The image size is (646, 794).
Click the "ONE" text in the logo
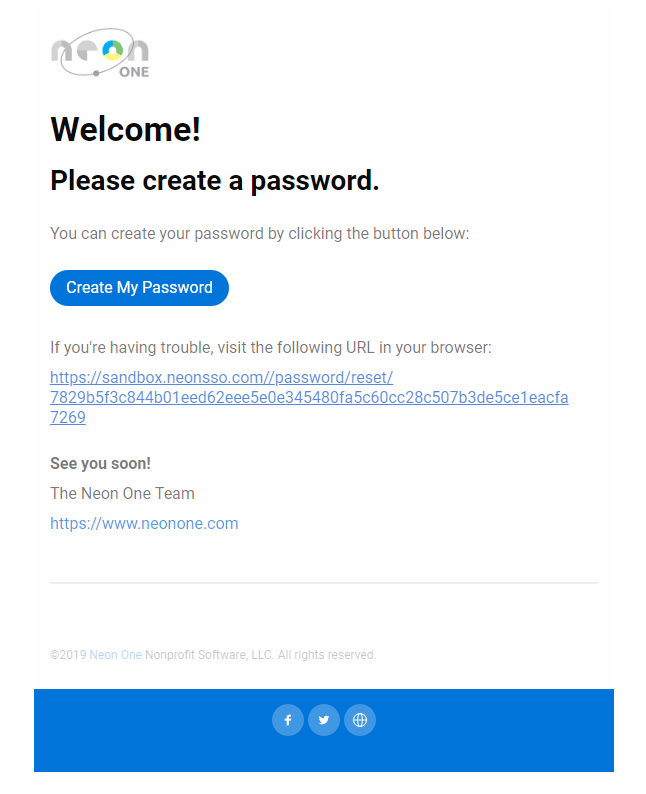(134, 72)
